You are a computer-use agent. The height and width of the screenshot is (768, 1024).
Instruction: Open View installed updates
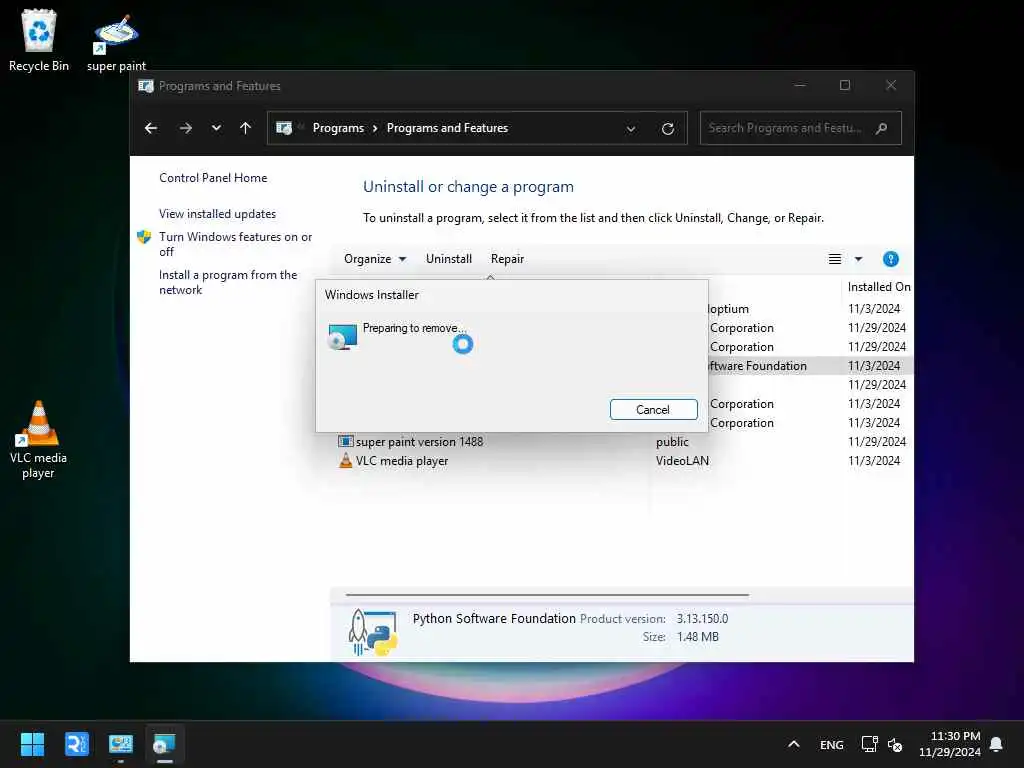pos(217,214)
